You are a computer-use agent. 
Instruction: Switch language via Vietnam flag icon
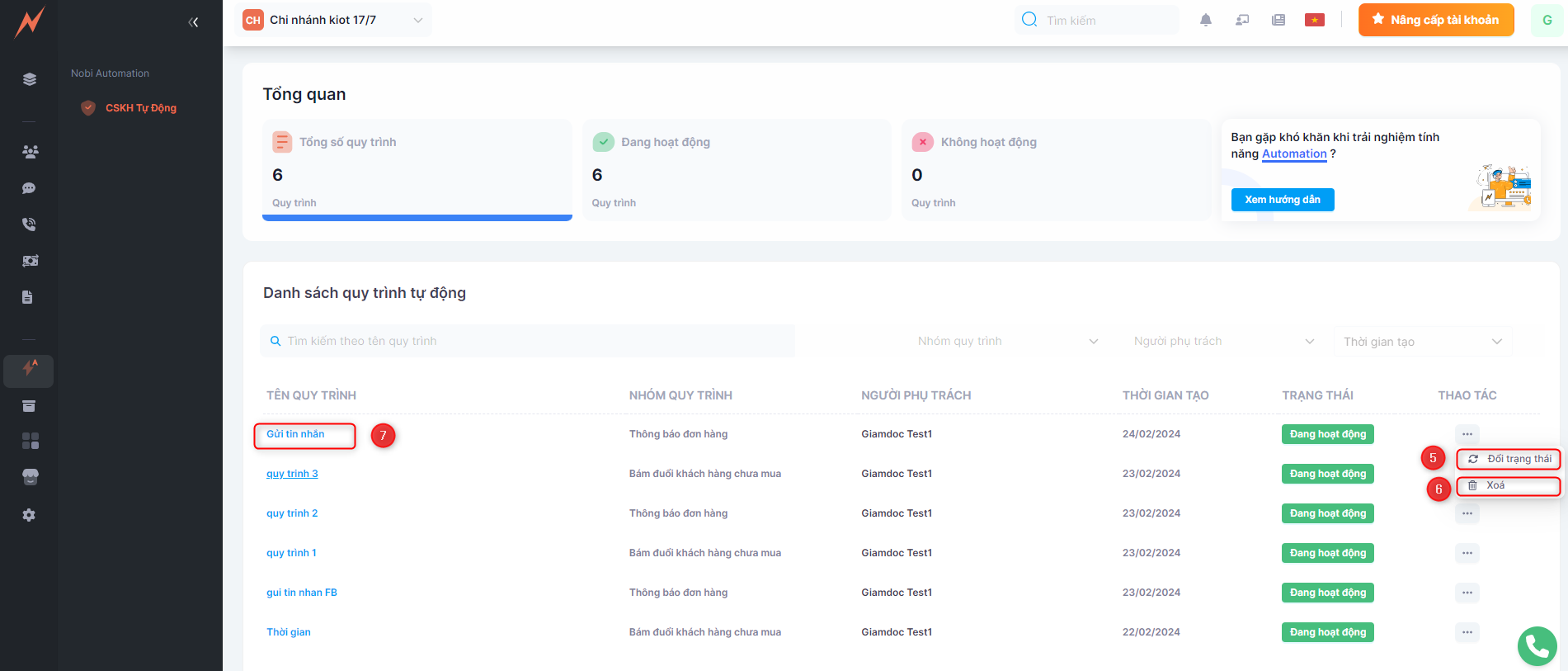tap(1314, 20)
